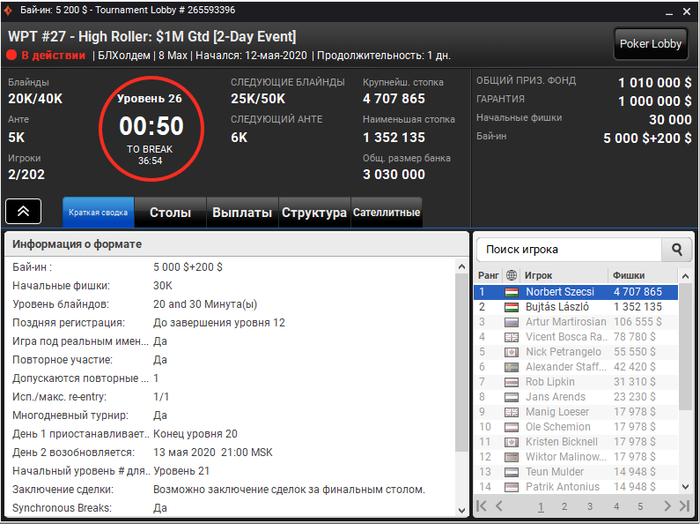This screenshot has width=700, height=524.
Task: Open the Столы tab
Action: [170, 212]
